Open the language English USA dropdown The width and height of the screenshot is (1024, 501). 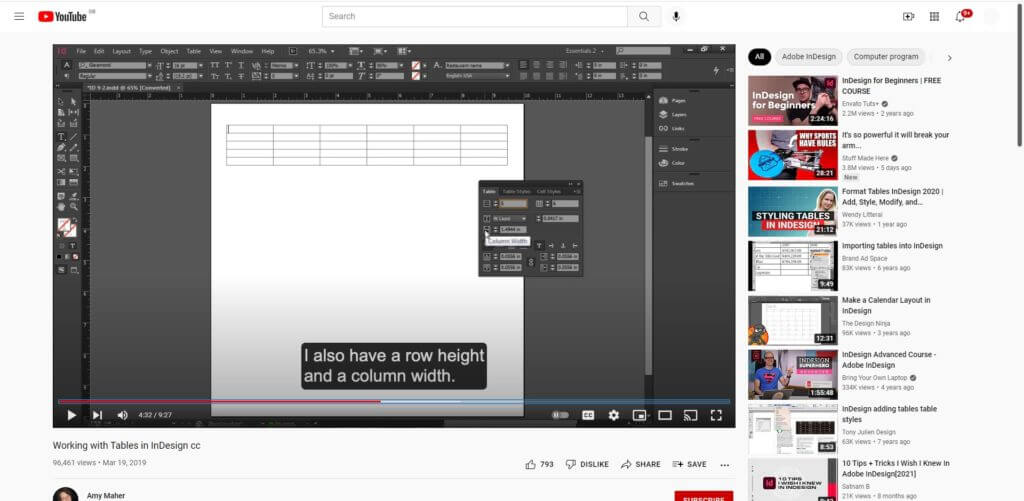[477, 76]
